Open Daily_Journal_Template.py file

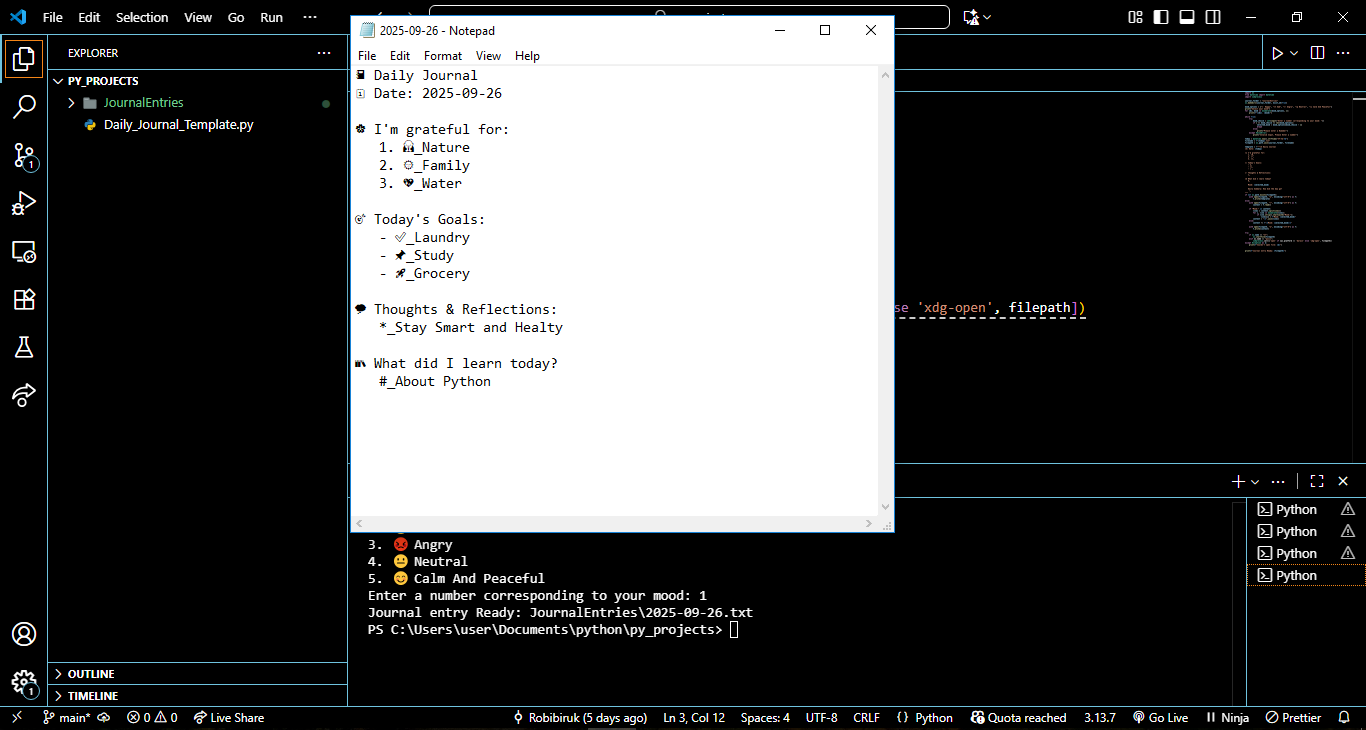tap(179, 125)
